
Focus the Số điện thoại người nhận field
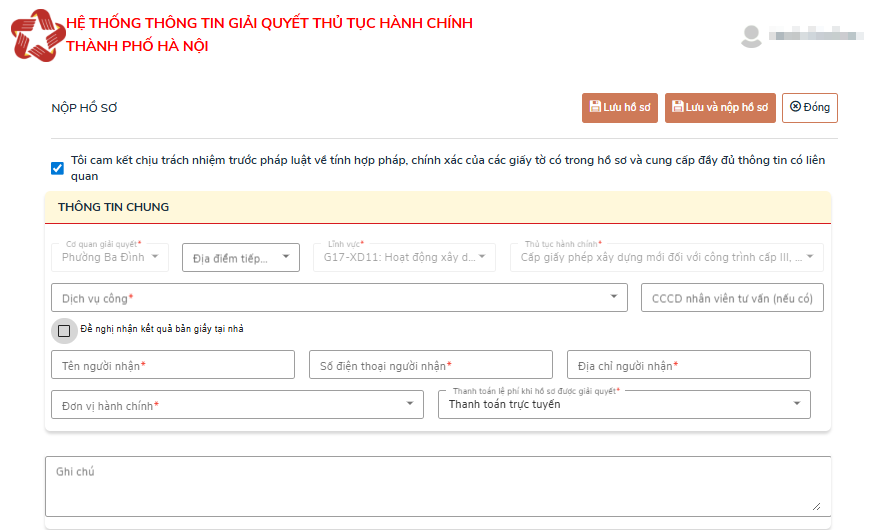click(x=430, y=365)
